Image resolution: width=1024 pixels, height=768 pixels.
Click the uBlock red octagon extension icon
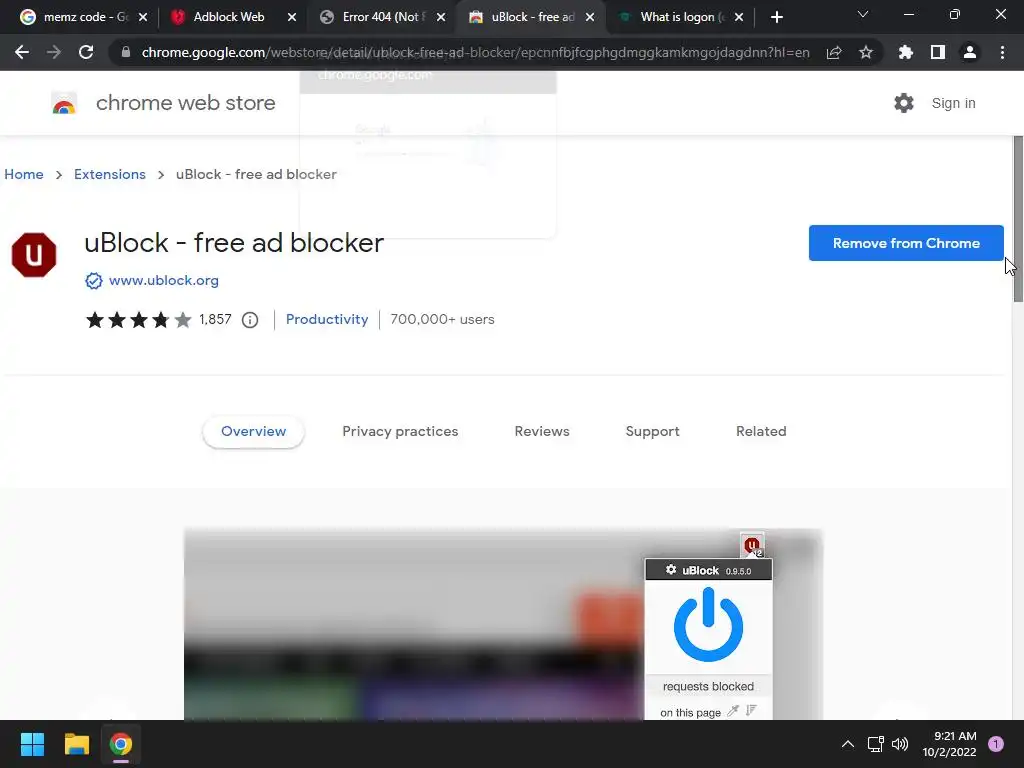coord(34,255)
